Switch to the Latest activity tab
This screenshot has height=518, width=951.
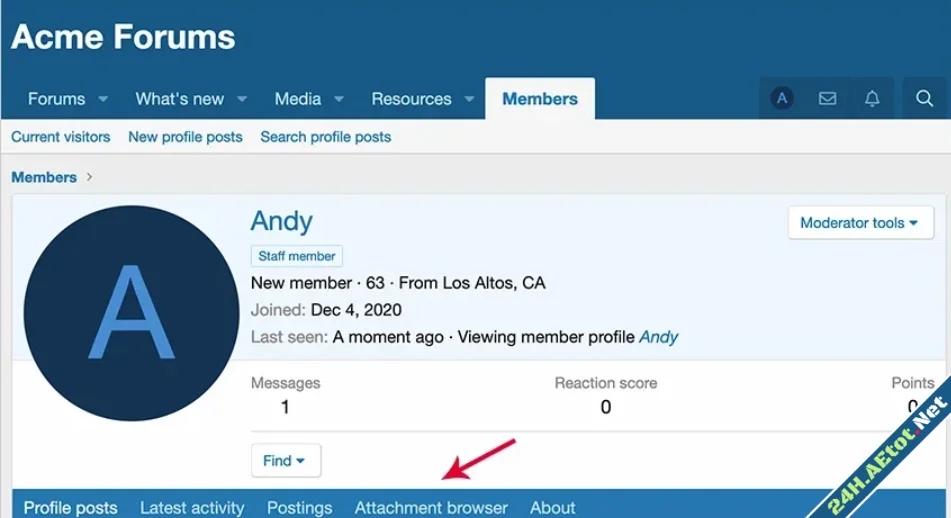coord(192,507)
